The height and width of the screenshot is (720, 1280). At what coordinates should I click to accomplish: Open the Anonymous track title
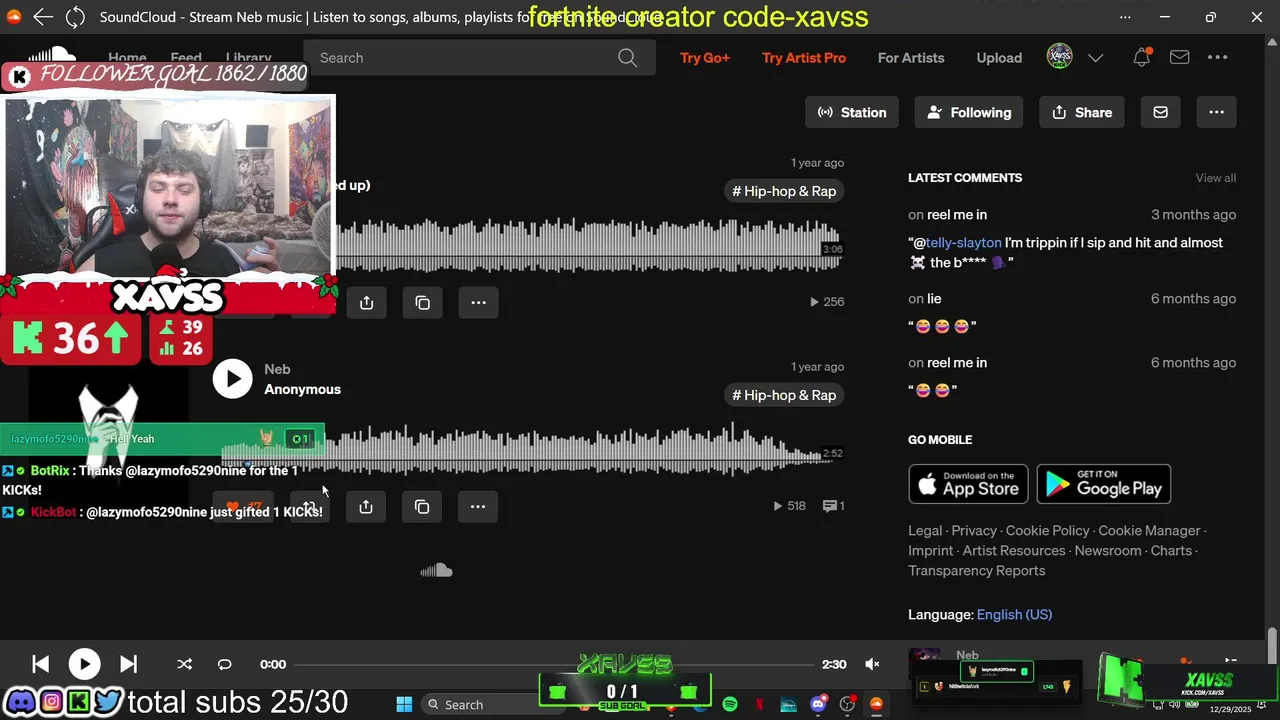pyautogui.click(x=302, y=389)
